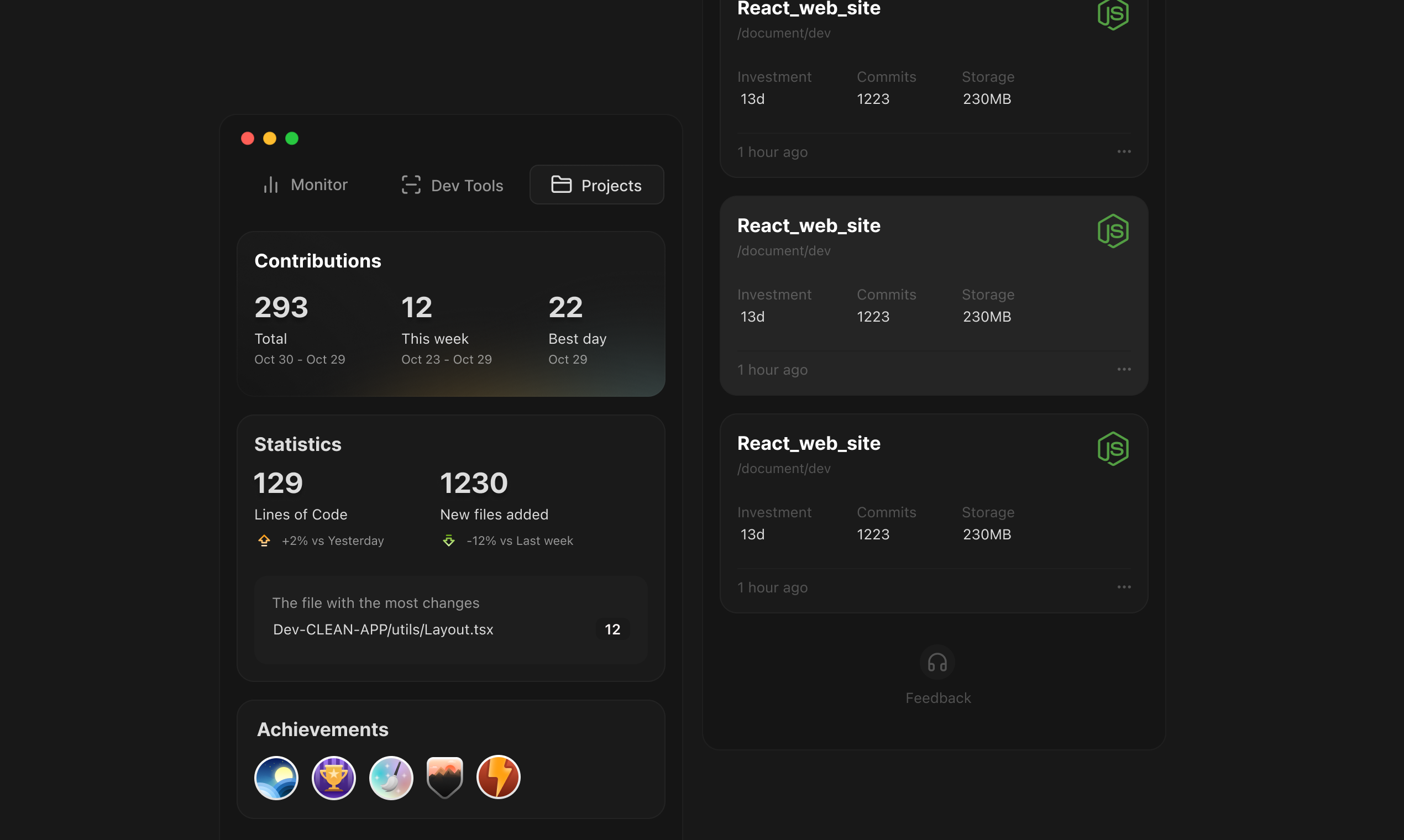Click the +2% vs Yesterday up arrow icon
The width and height of the screenshot is (1404, 840).
(x=264, y=540)
